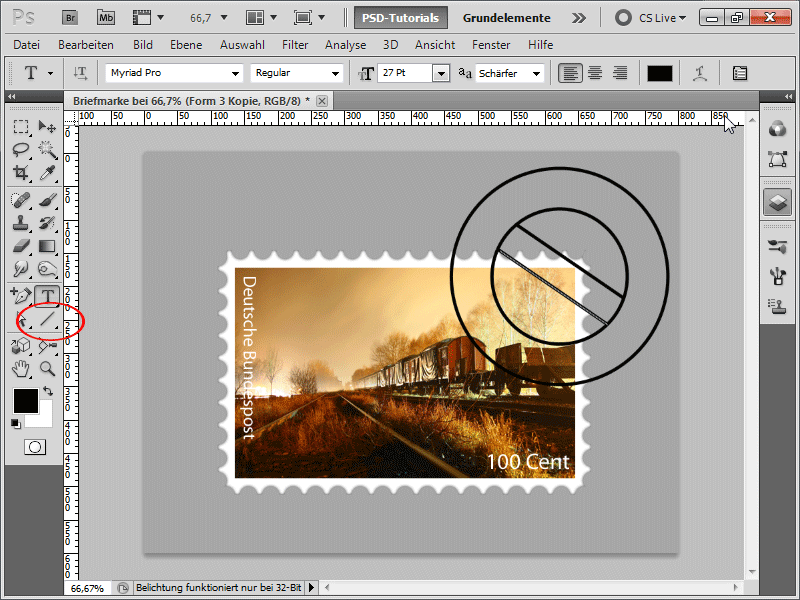Align text right
Screen dimensions: 800x600
click(x=620, y=73)
